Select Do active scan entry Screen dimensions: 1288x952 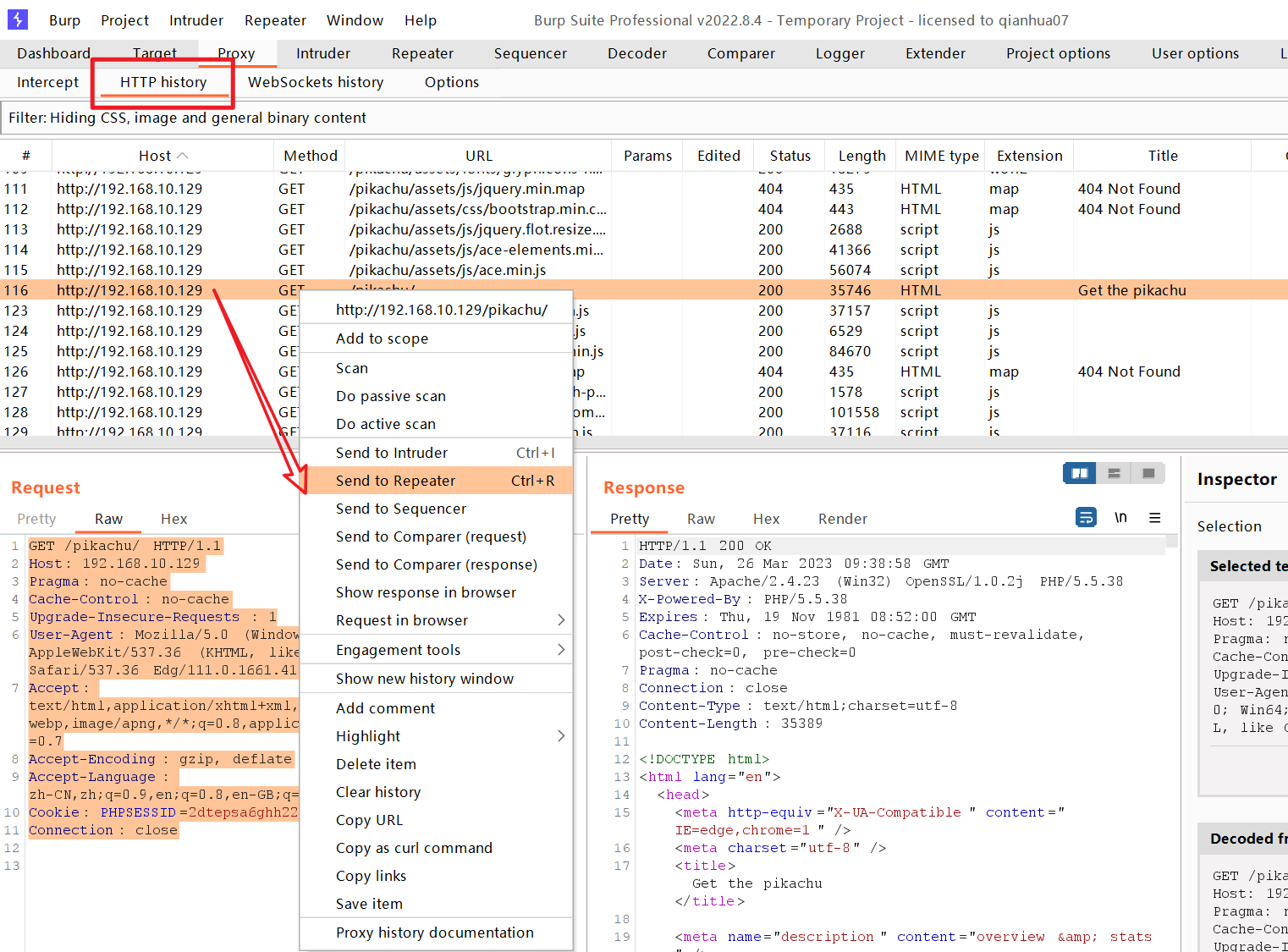(437, 424)
